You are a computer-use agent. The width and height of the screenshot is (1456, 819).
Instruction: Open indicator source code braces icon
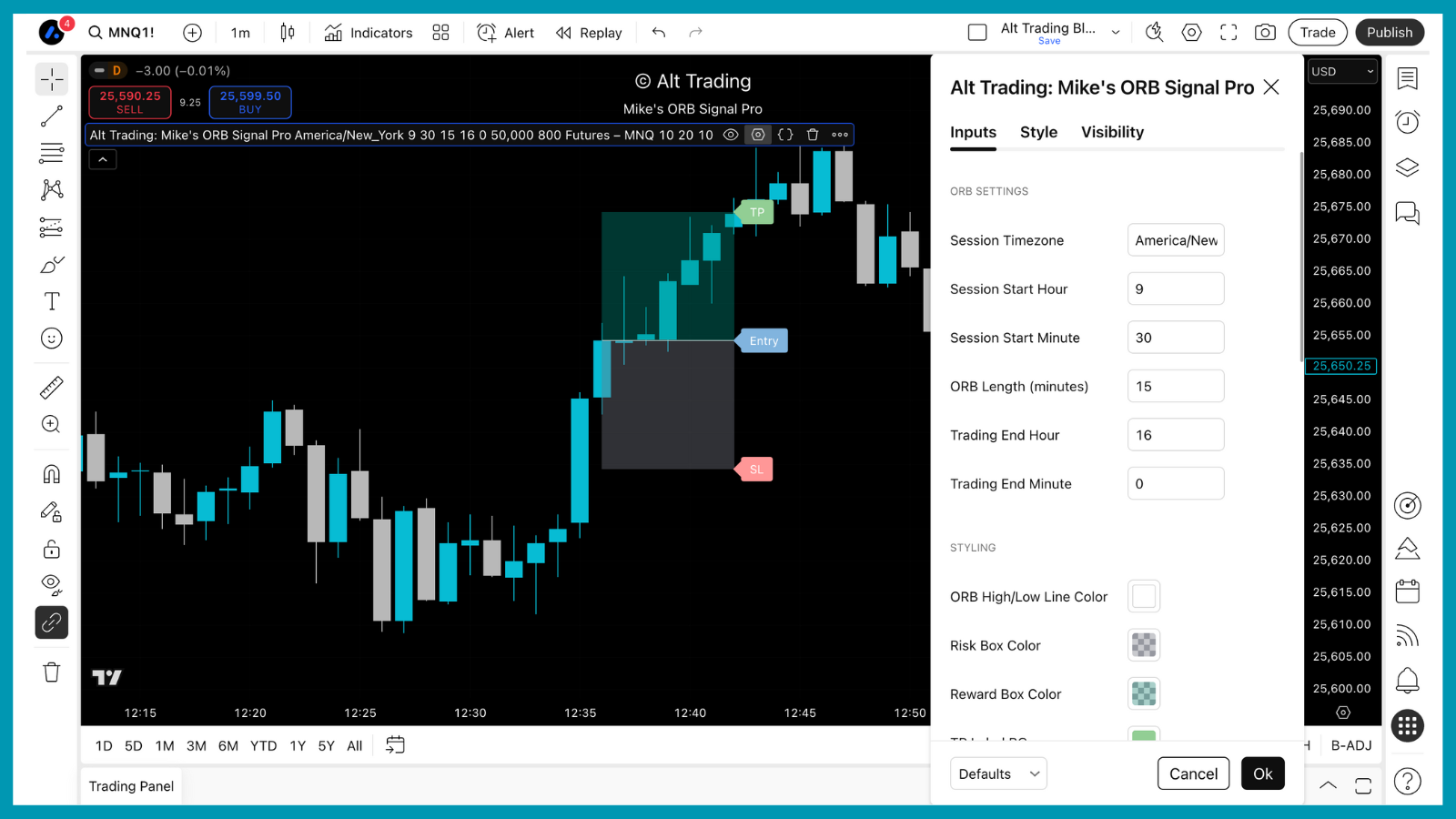point(785,135)
